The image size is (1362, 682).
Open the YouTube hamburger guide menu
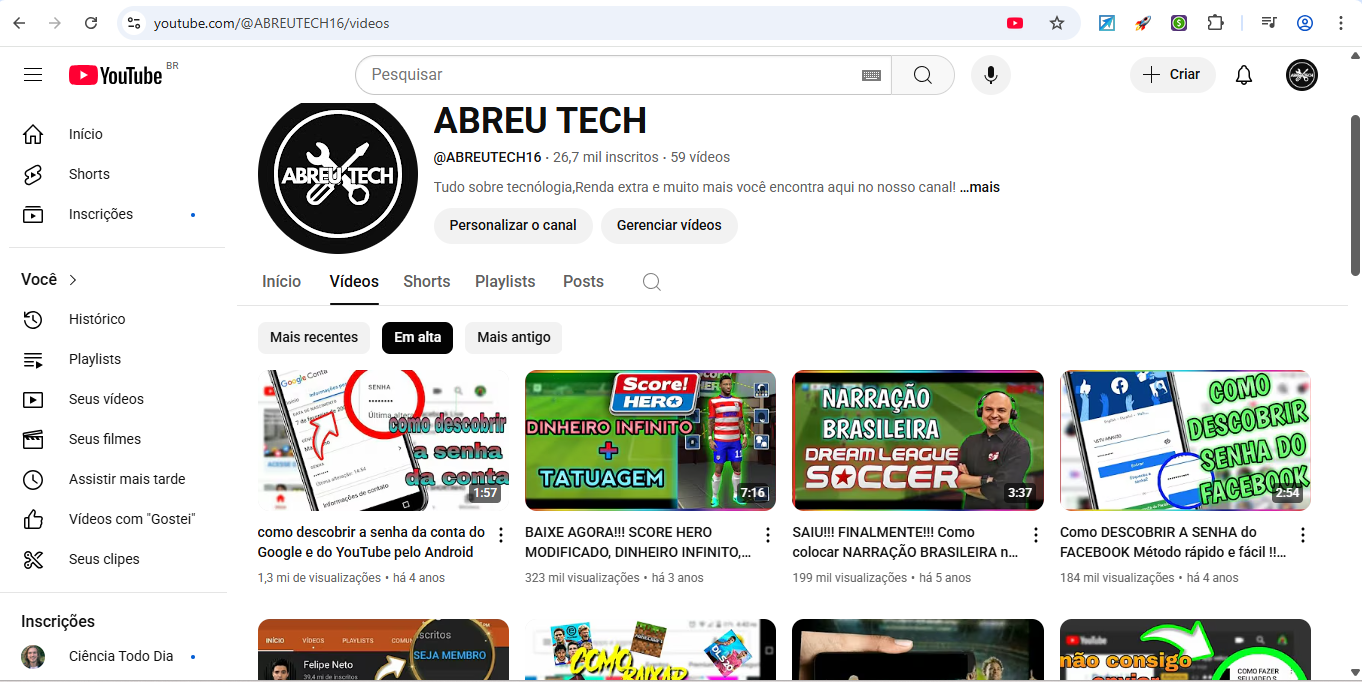point(33,75)
